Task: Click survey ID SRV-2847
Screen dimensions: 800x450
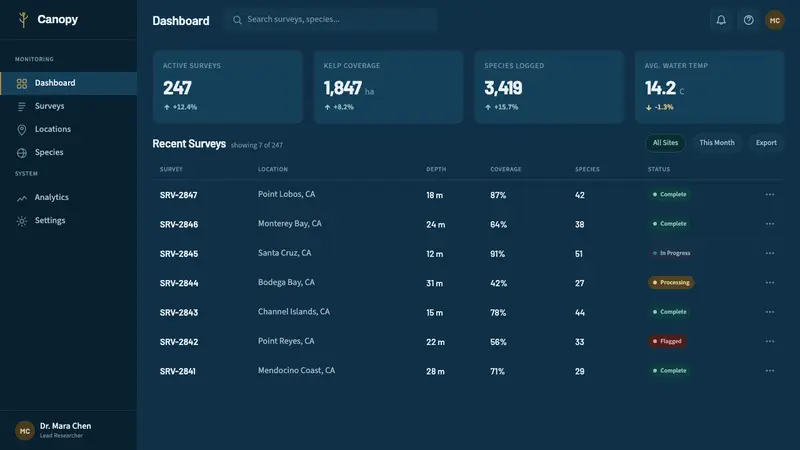Action: (179, 195)
